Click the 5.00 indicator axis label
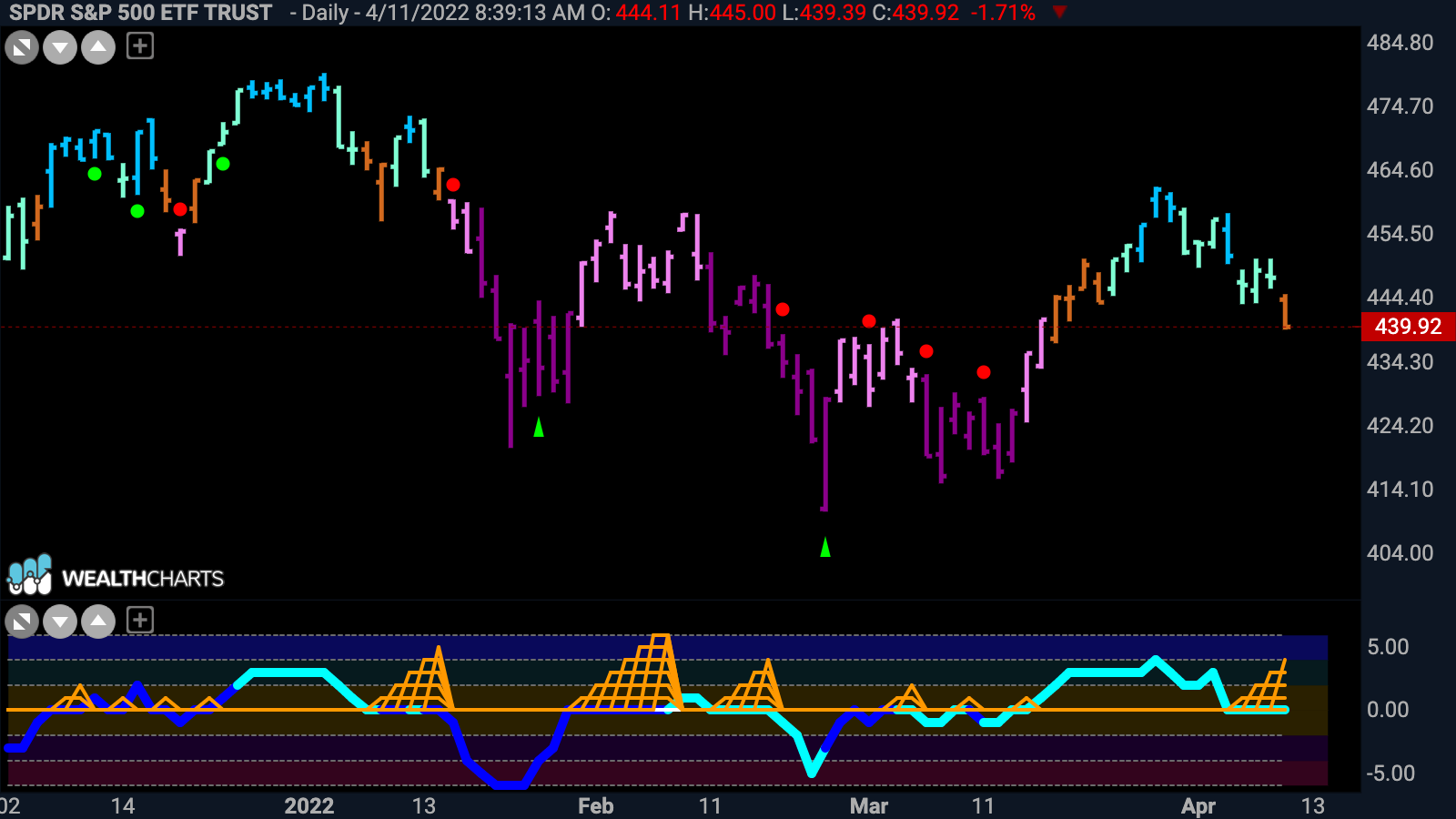The image size is (1456, 819). [x=1388, y=647]
